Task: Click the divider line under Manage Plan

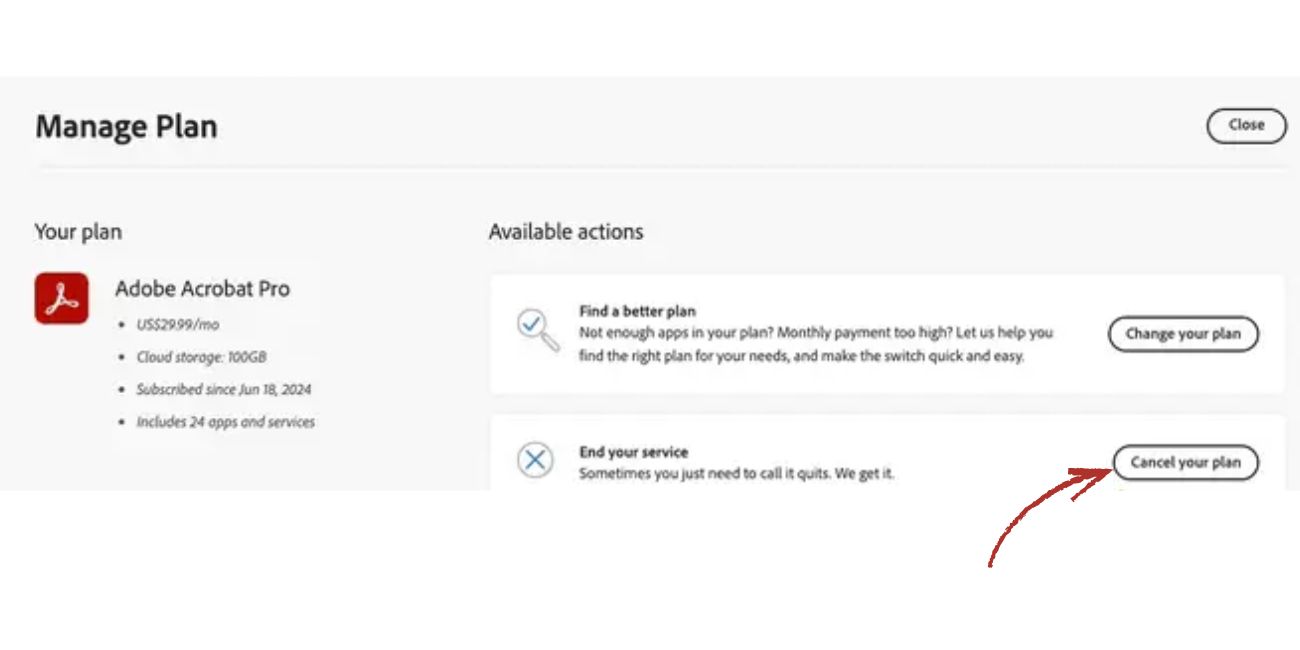Action: (660, 167)
